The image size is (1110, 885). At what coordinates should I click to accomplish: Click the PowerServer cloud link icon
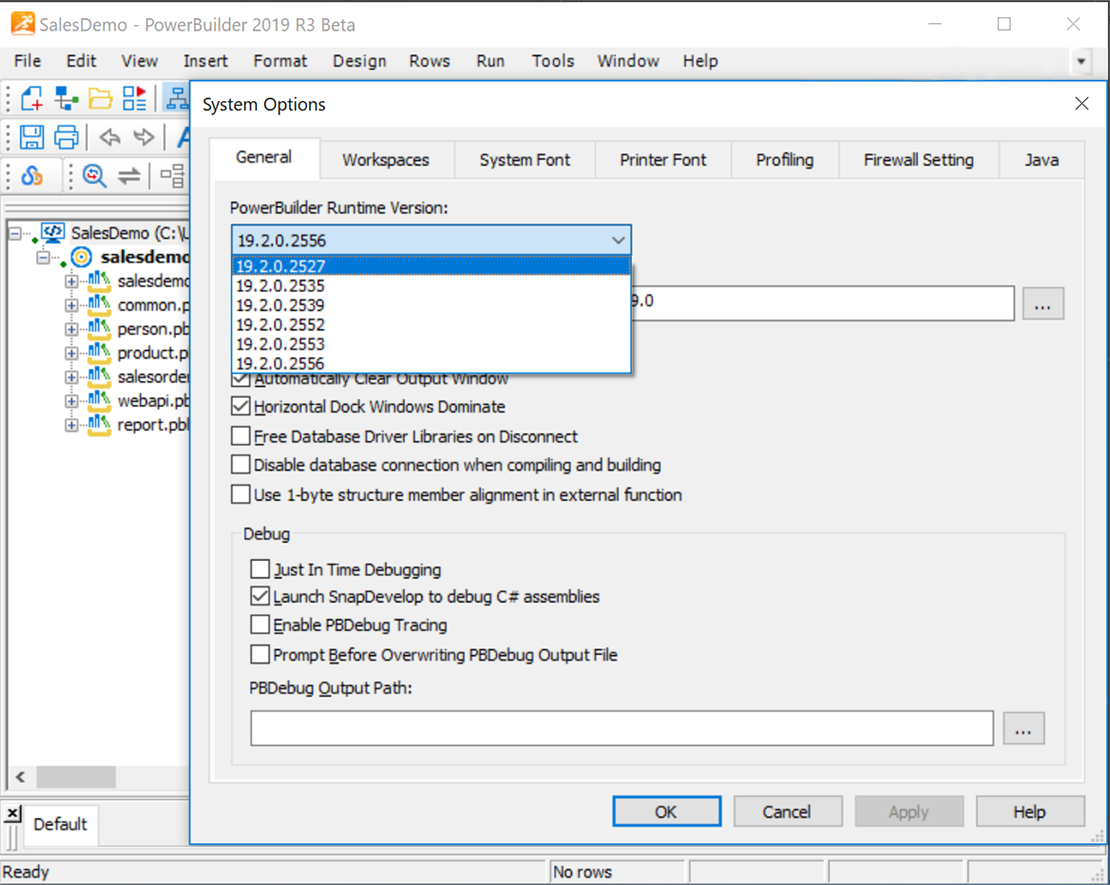tap(31, 175)
